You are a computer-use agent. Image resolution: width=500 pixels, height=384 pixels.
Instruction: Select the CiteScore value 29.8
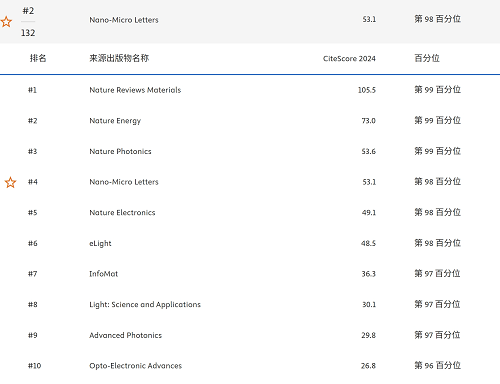pos(368,335)
